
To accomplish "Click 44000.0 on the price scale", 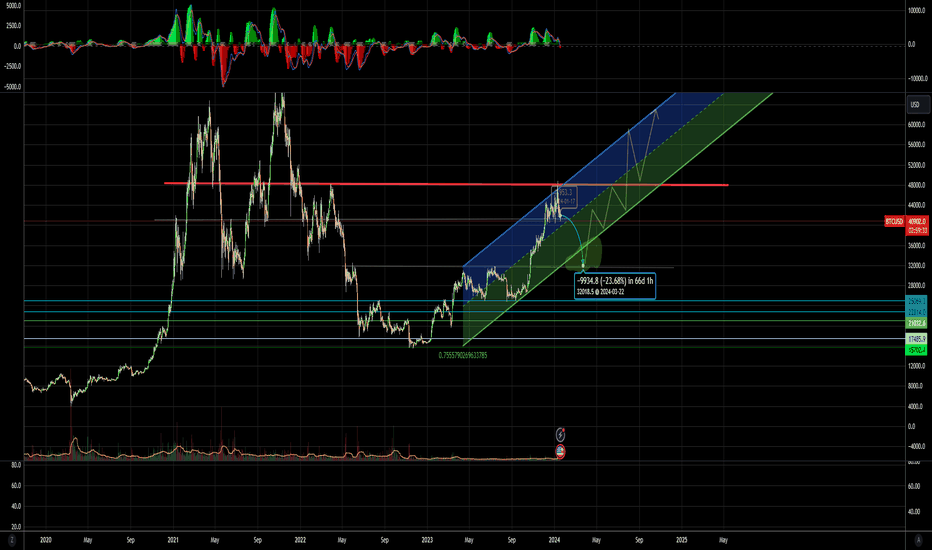I will click(916, 205).
